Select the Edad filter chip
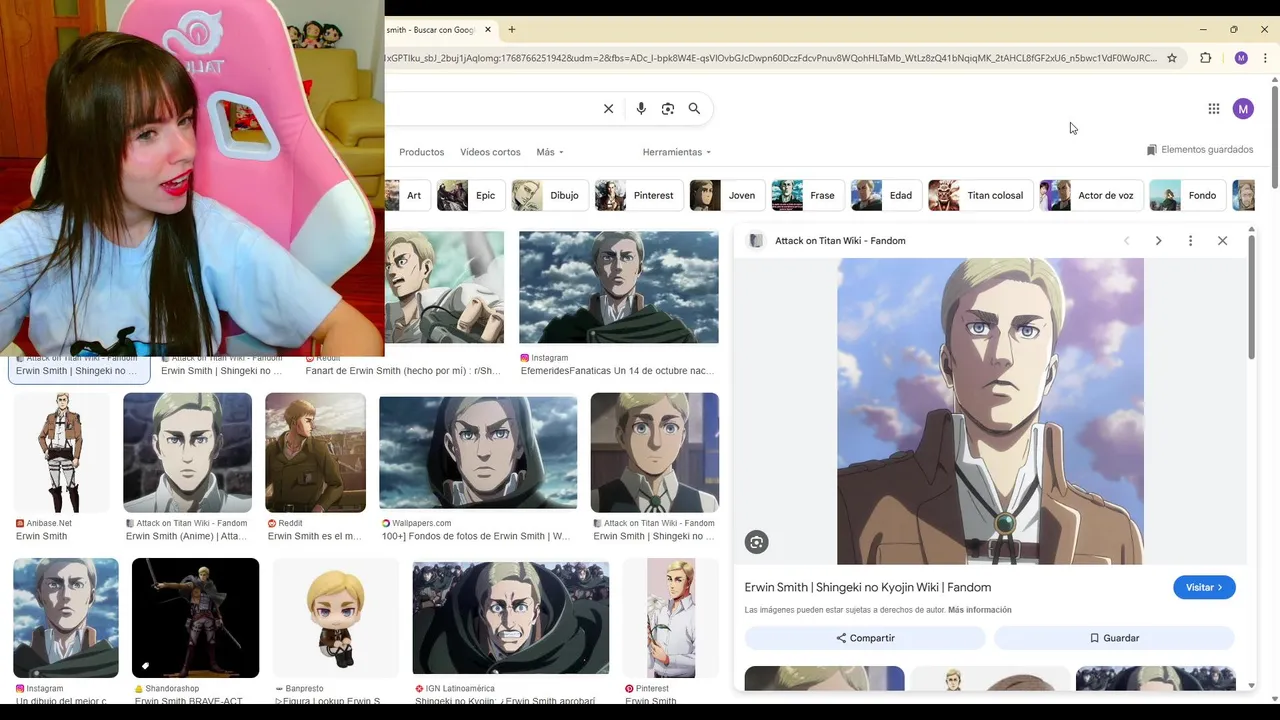This screenshot has width=1280, height=720. pyautogui.click(x=885, y=195)
